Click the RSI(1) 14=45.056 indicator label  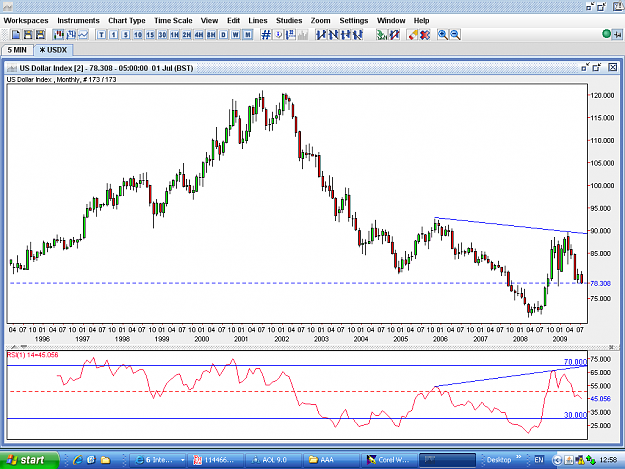33,355
